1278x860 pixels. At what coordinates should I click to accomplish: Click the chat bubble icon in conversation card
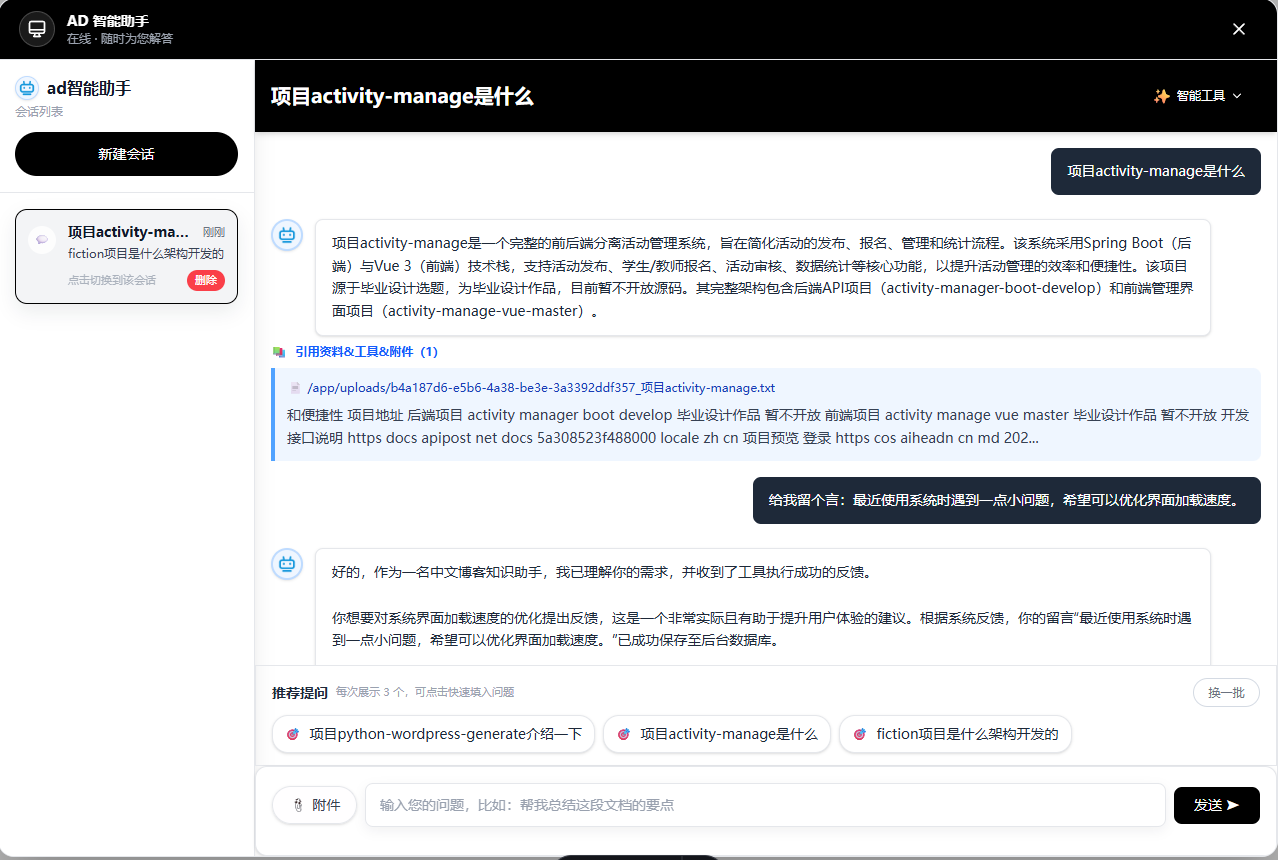point(41,239)
